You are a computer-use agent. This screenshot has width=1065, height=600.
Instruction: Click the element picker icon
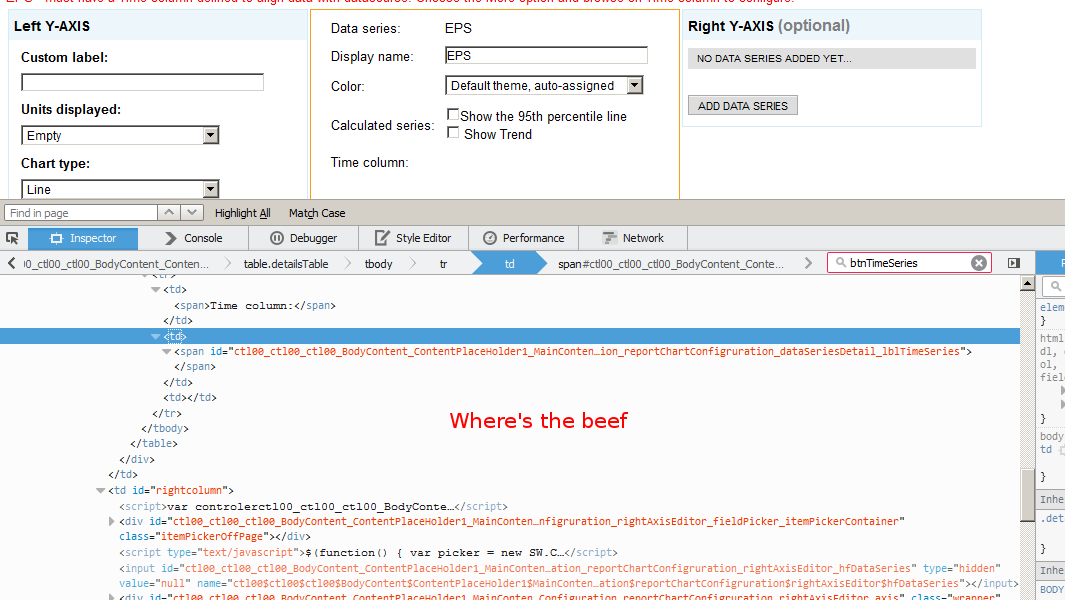(12, 238)
